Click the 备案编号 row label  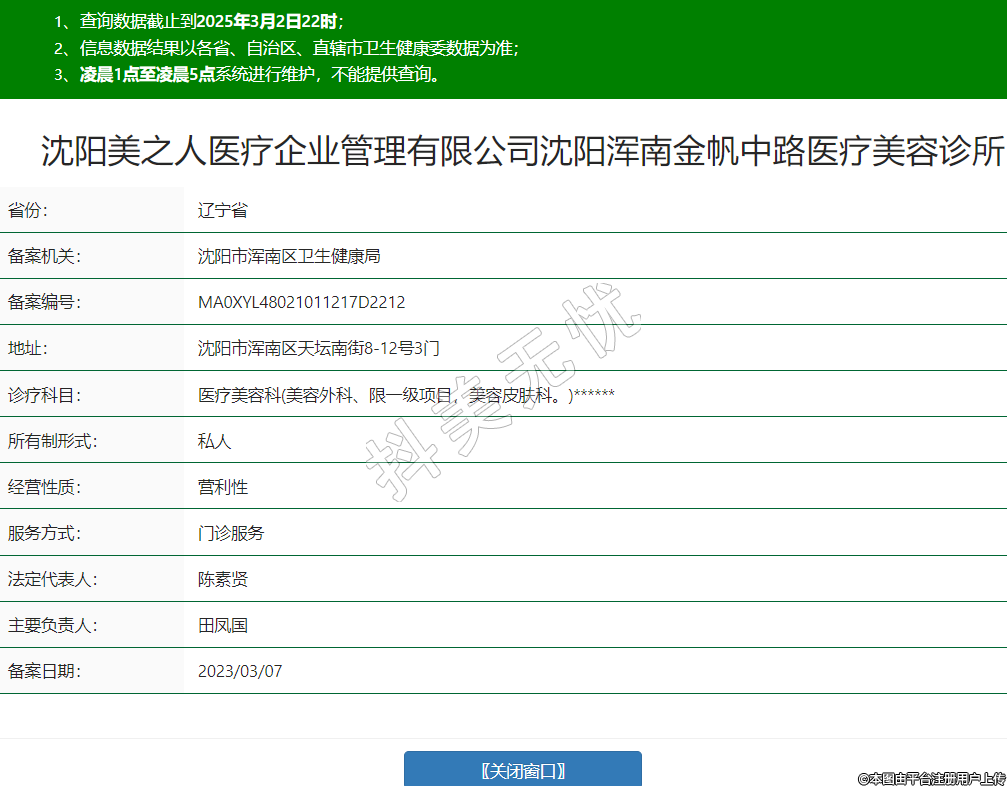coord(43,302)
